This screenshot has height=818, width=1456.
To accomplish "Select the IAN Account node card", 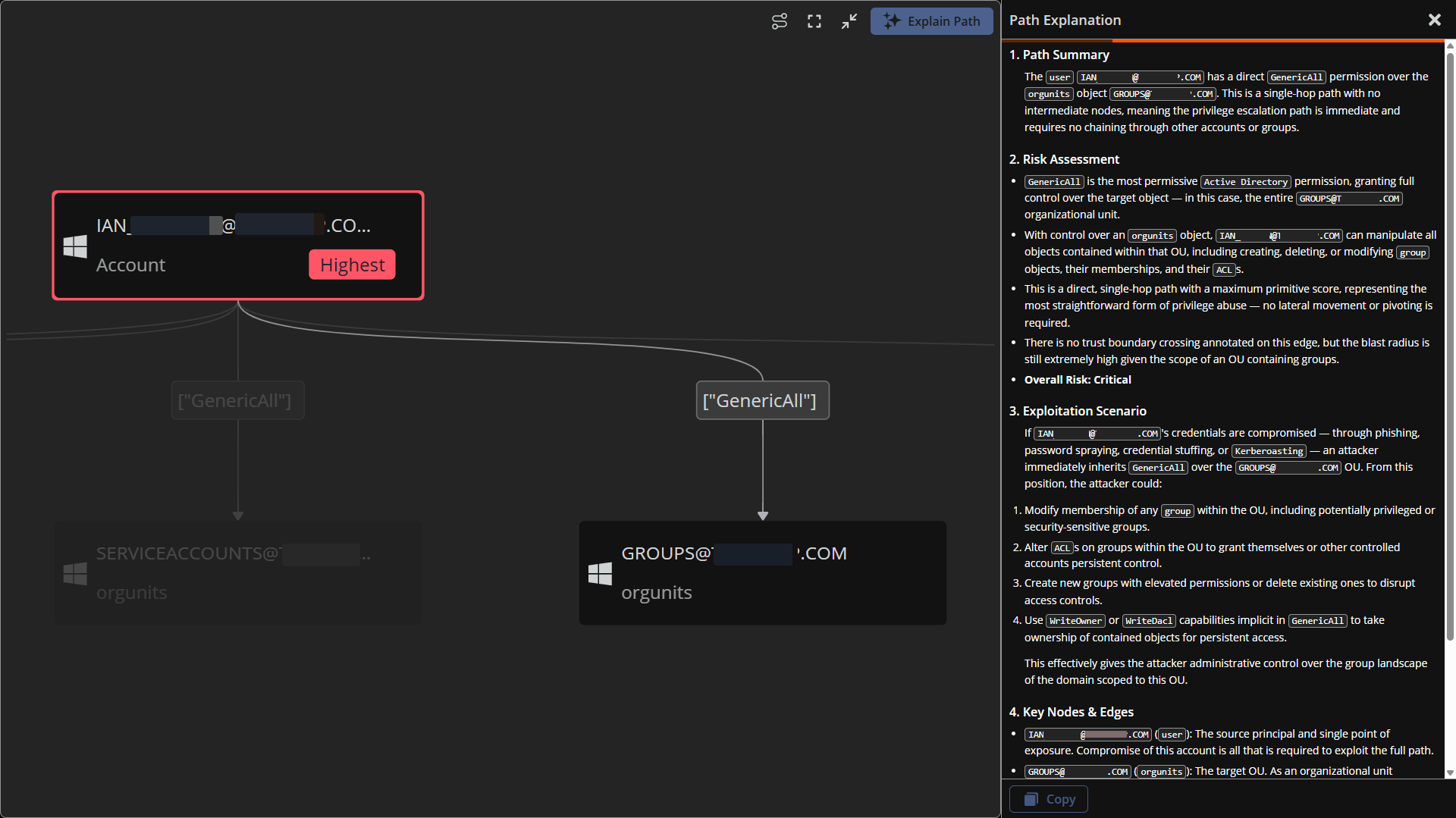I will (x=238, y=245).
